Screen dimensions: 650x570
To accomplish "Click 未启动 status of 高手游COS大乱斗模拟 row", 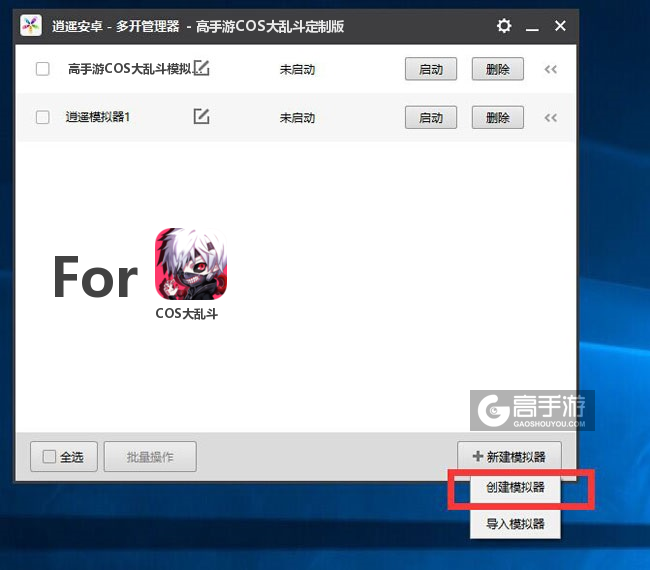I will 297,69.
